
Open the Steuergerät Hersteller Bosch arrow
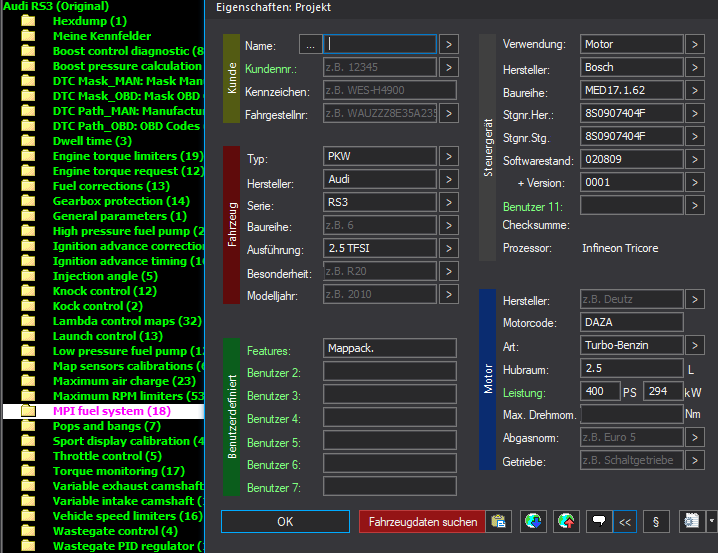(x=695, y=67)
